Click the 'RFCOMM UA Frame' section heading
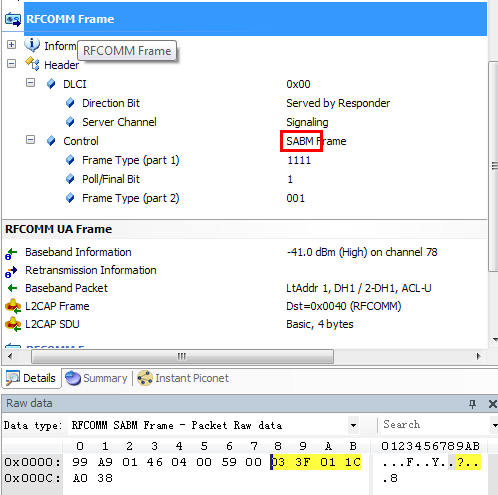 coord(58,229)
